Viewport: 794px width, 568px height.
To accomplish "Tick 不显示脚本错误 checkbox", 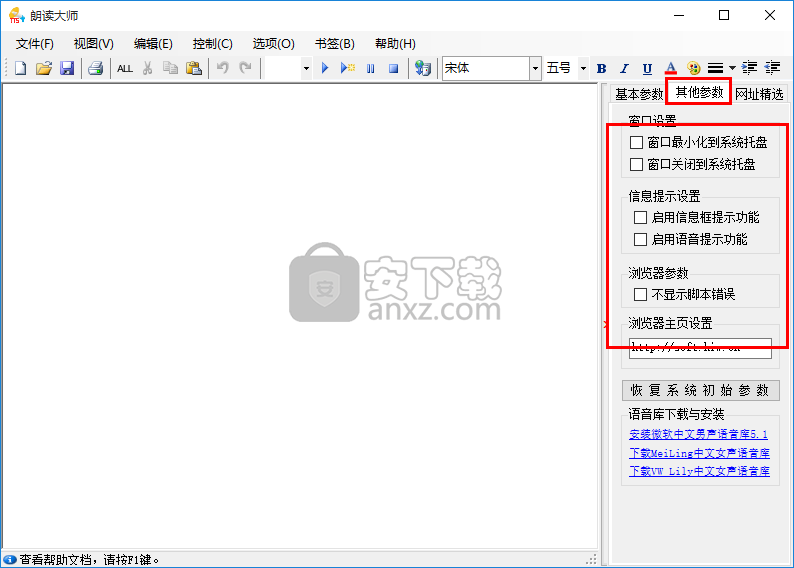I will pyautogui.click(x=640, y=295).
